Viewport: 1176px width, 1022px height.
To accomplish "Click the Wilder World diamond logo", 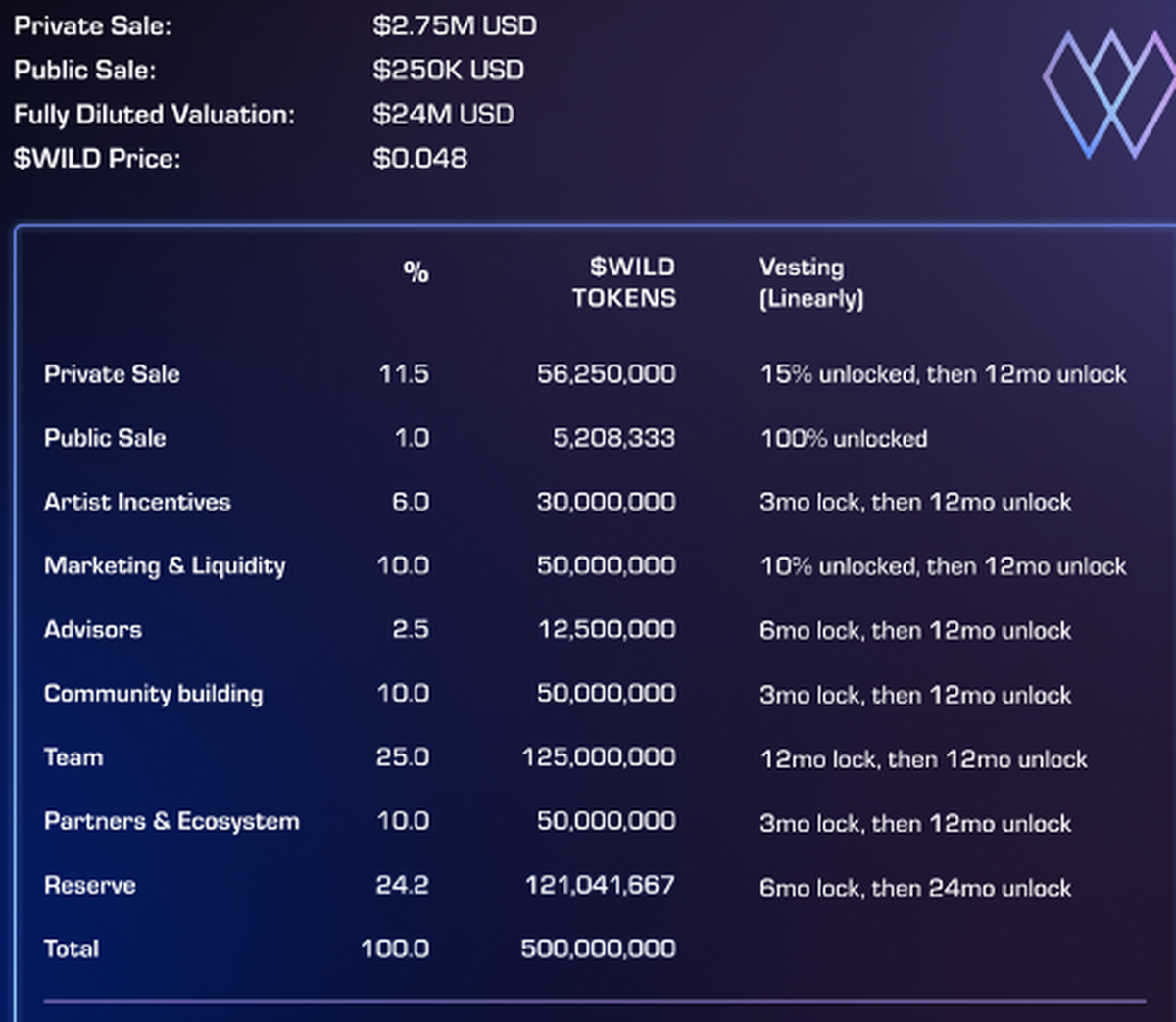I will click(x=1106, y=94).
